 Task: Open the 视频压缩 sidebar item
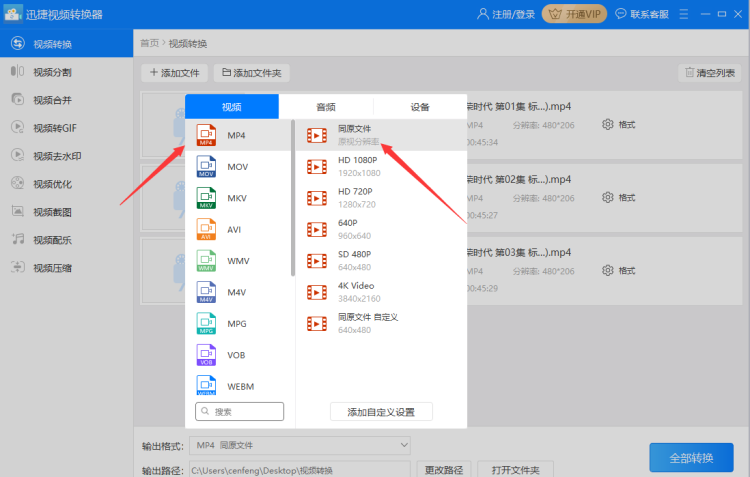click(66, 268)
